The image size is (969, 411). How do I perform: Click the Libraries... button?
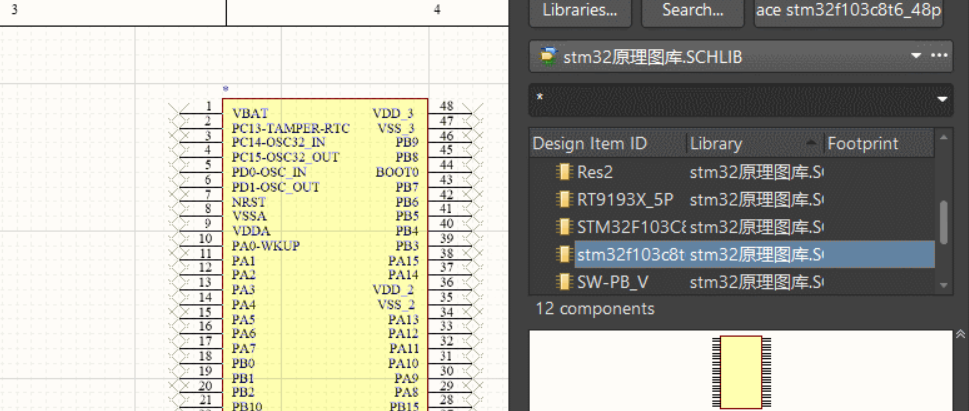(580, 12)
